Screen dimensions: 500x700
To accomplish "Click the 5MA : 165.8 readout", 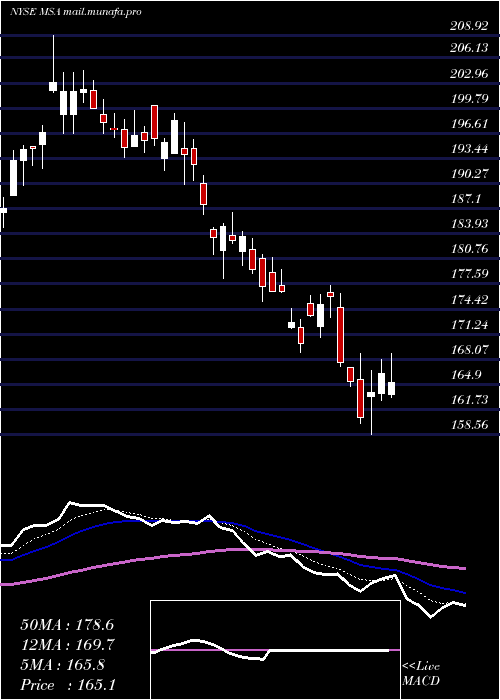I will point(62,665).
